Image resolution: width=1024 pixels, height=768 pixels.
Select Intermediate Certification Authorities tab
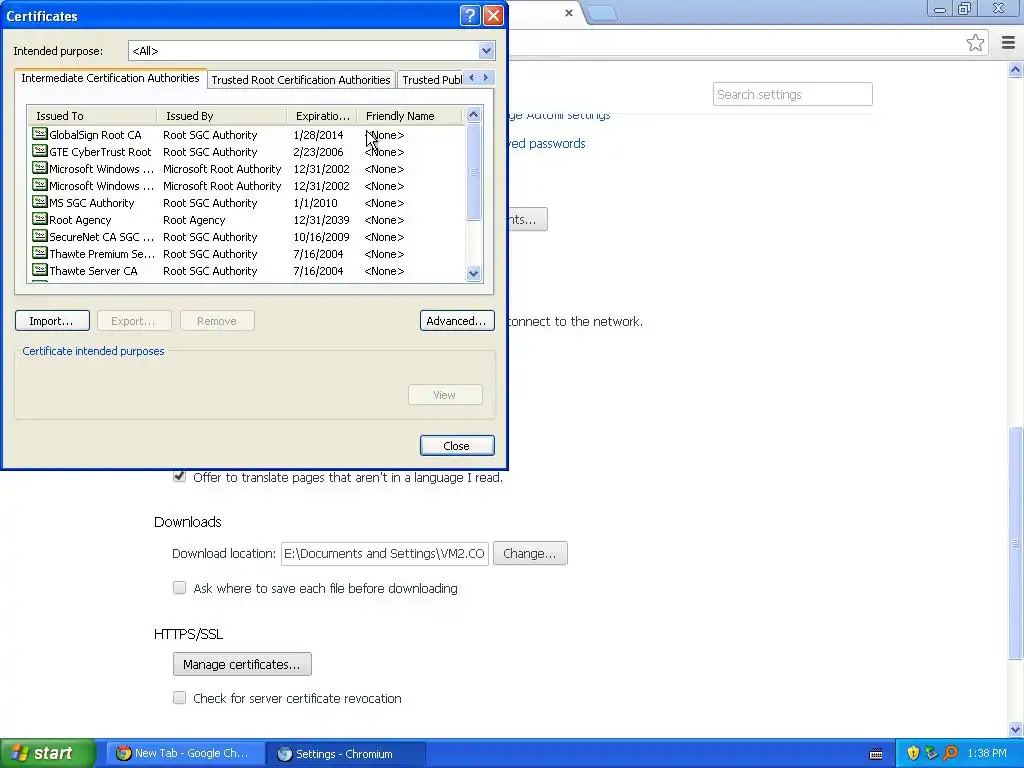(x=110, y=78)
